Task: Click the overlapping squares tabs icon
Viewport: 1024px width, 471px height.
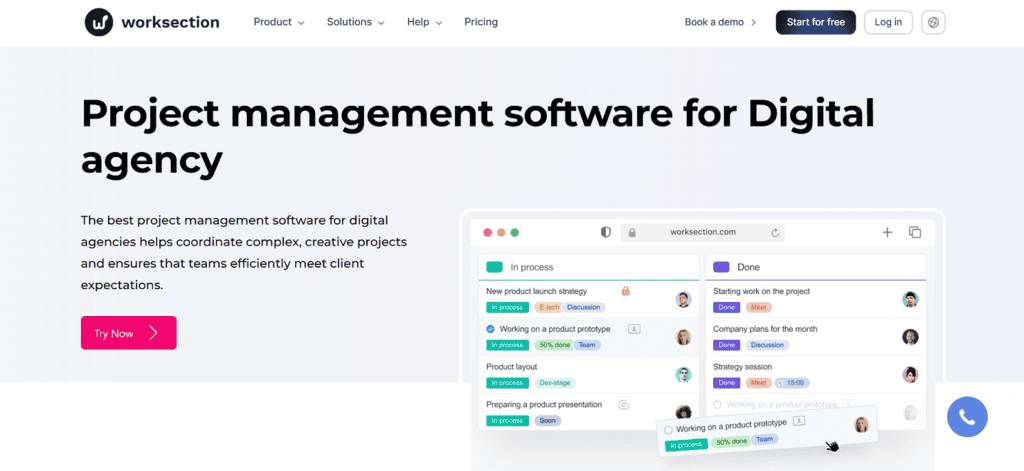Action: [x=915, y=232]
